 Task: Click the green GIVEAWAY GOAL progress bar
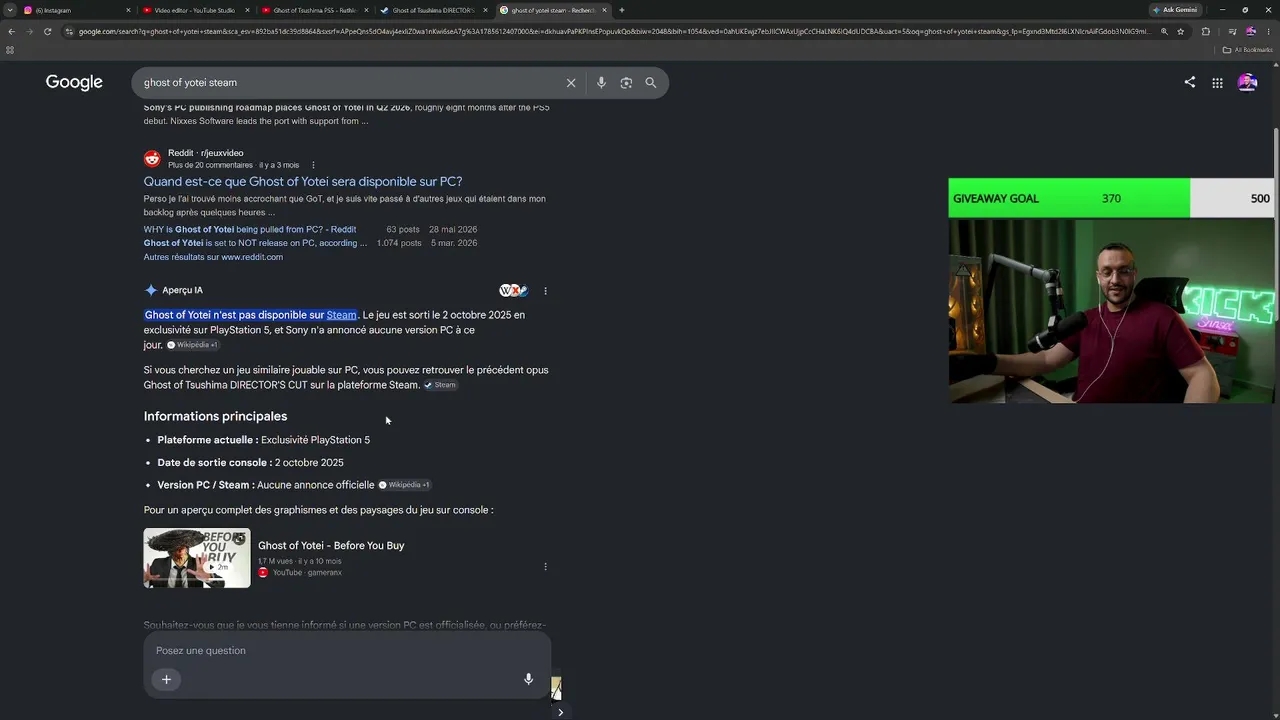[1069, 198]
